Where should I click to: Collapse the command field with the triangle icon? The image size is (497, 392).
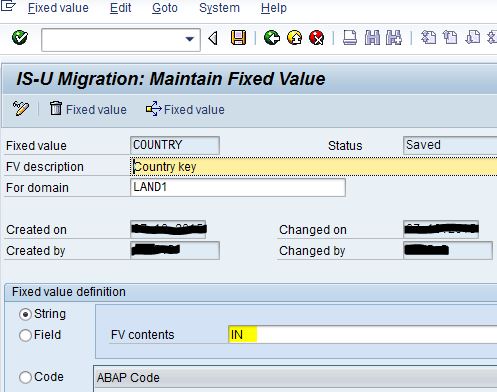tap(213, 38)
